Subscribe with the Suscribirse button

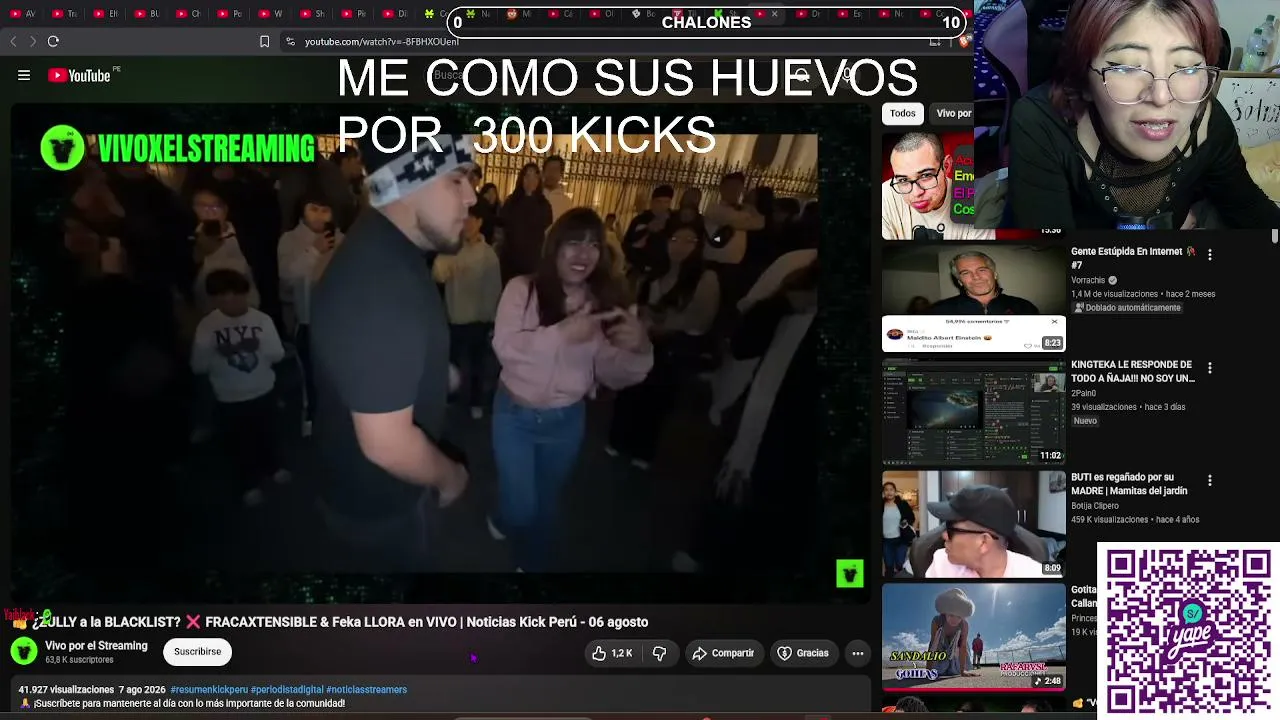[x=197, y=652]
